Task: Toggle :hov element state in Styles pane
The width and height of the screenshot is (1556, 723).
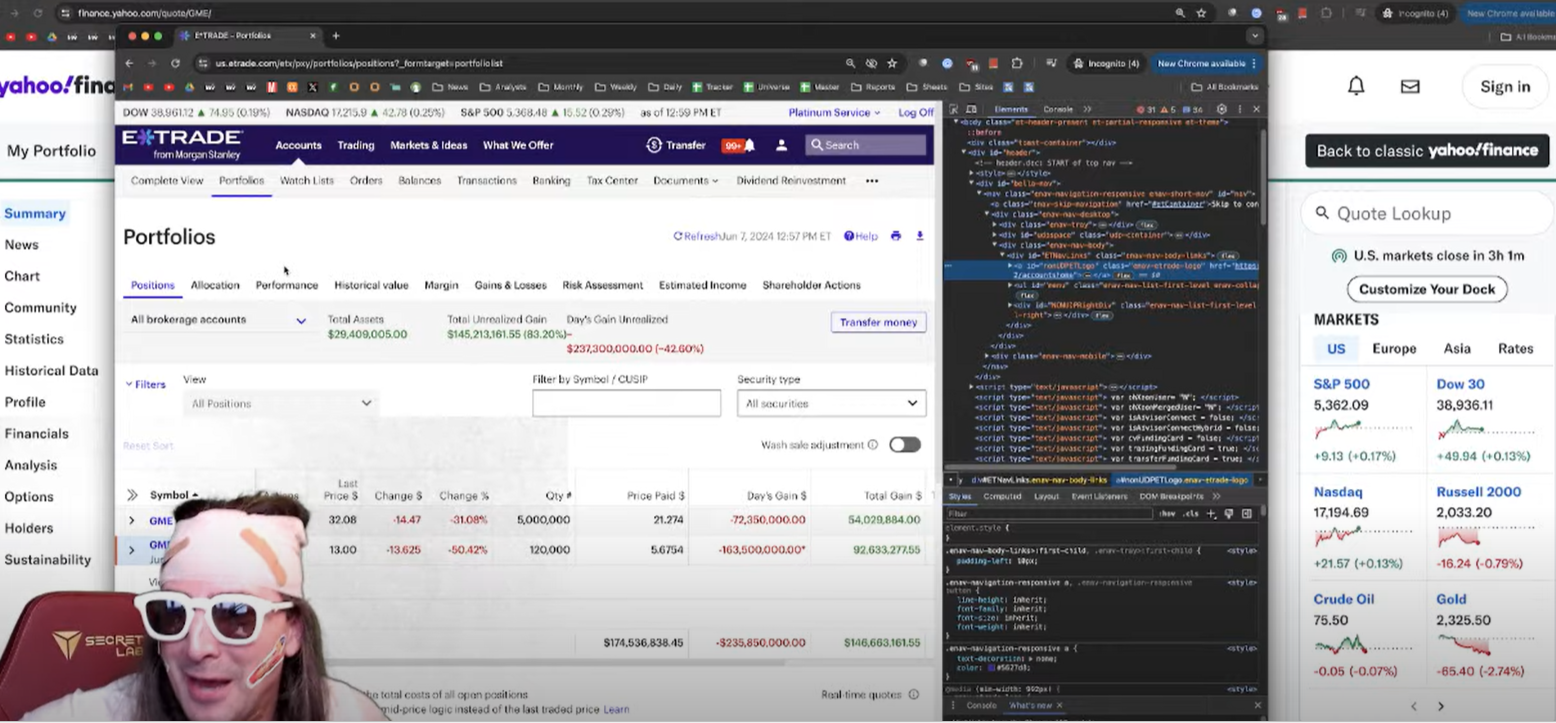Action: point(1166,514)
